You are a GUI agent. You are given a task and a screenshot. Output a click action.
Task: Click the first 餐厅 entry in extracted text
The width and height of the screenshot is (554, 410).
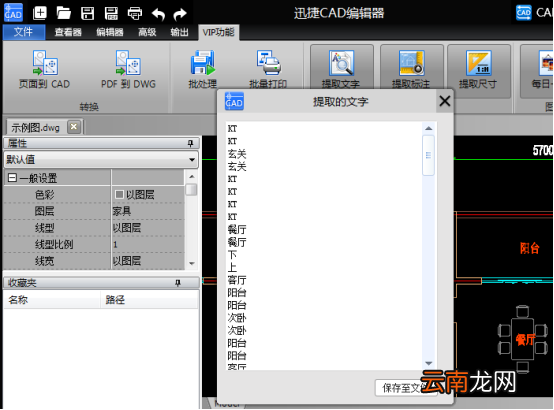pos(237,230)
